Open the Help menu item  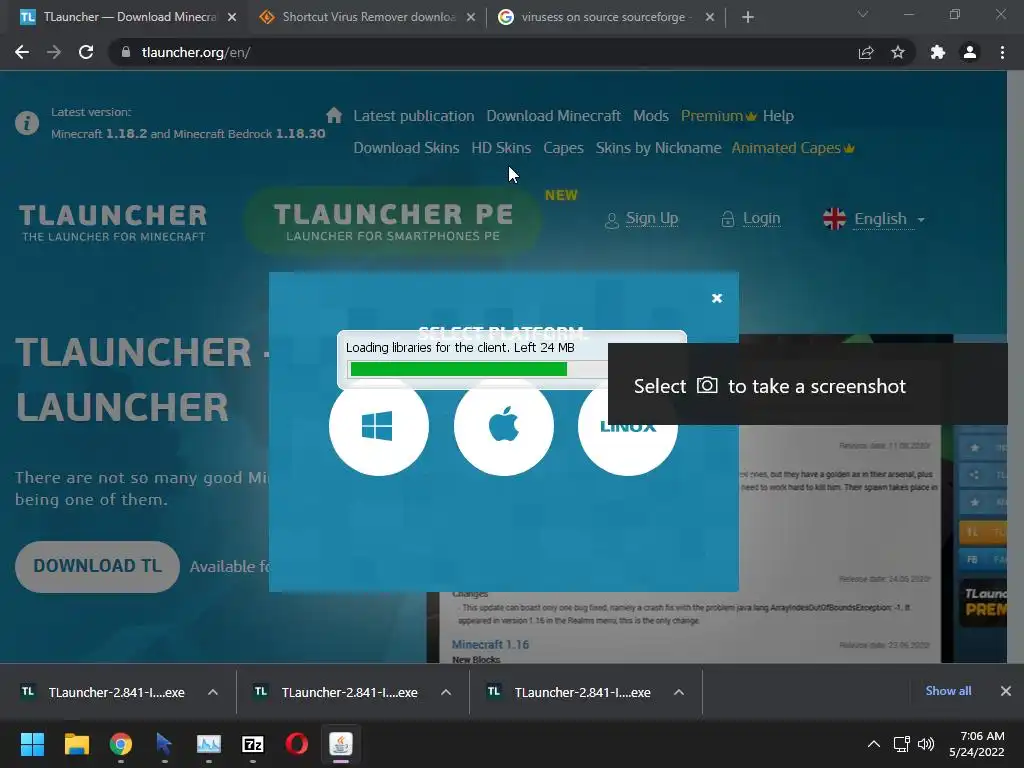(778, 116)
